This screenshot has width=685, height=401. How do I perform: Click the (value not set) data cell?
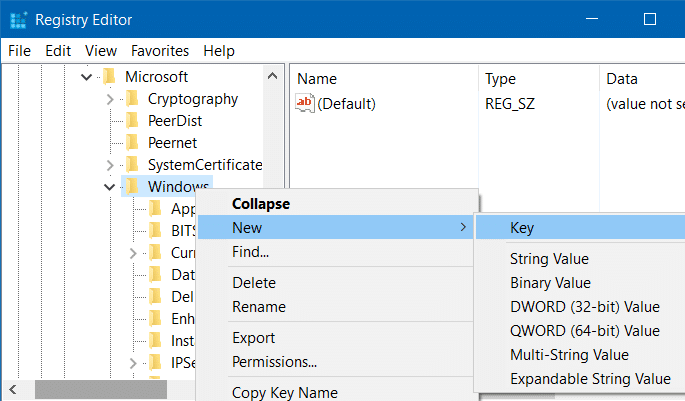click(645, 104)
